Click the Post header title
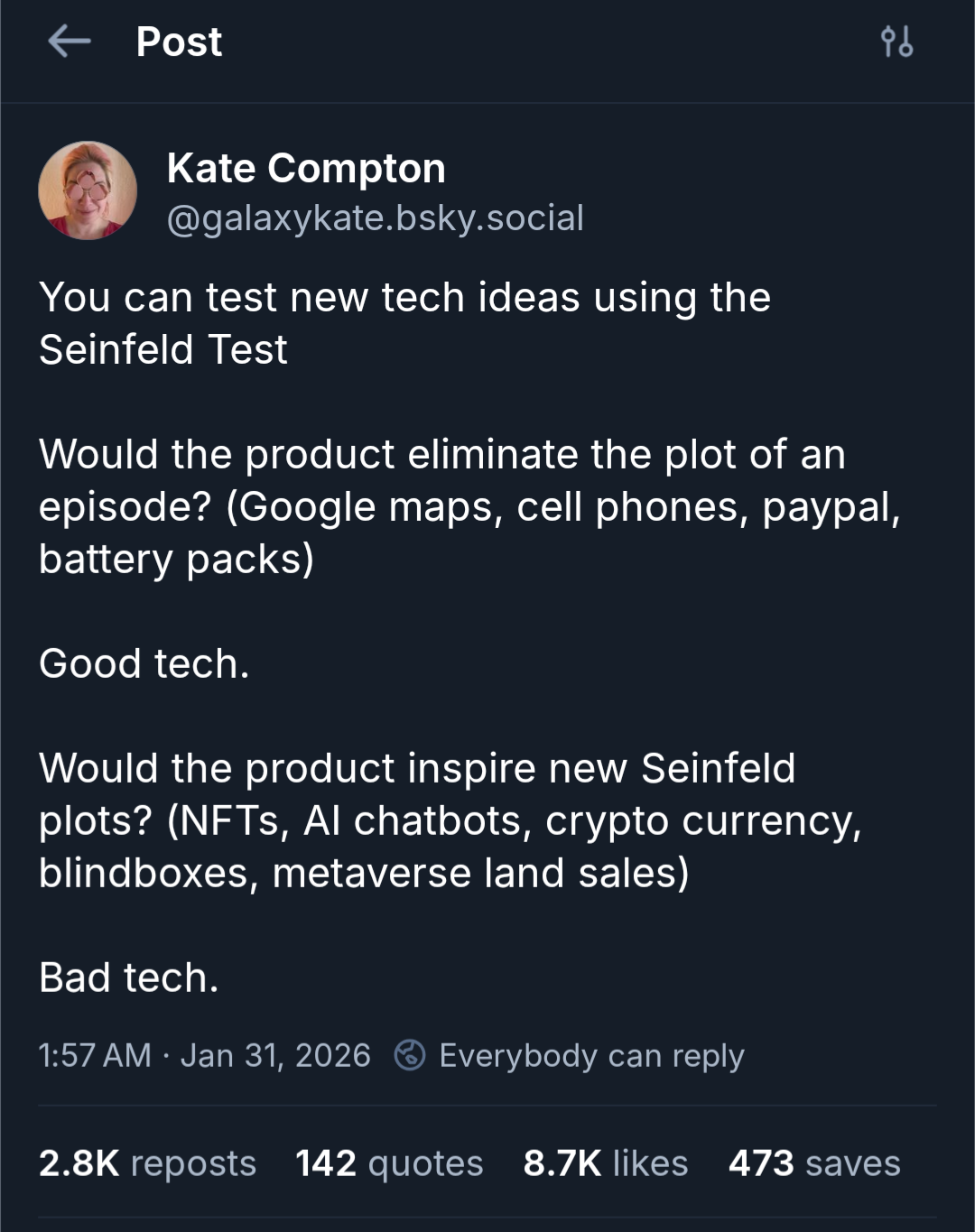This screenshot has height=1232, width=975. coord(179,42)
